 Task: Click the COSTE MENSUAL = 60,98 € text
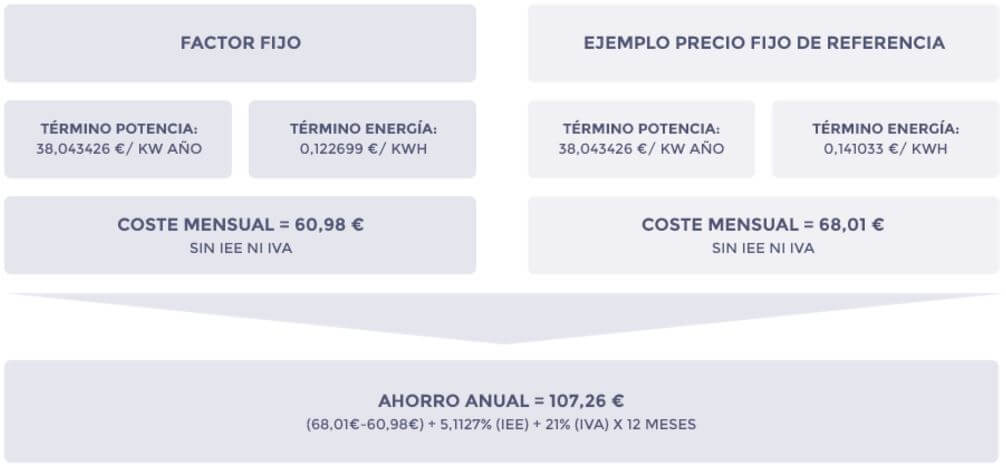(x=241, y=225)
